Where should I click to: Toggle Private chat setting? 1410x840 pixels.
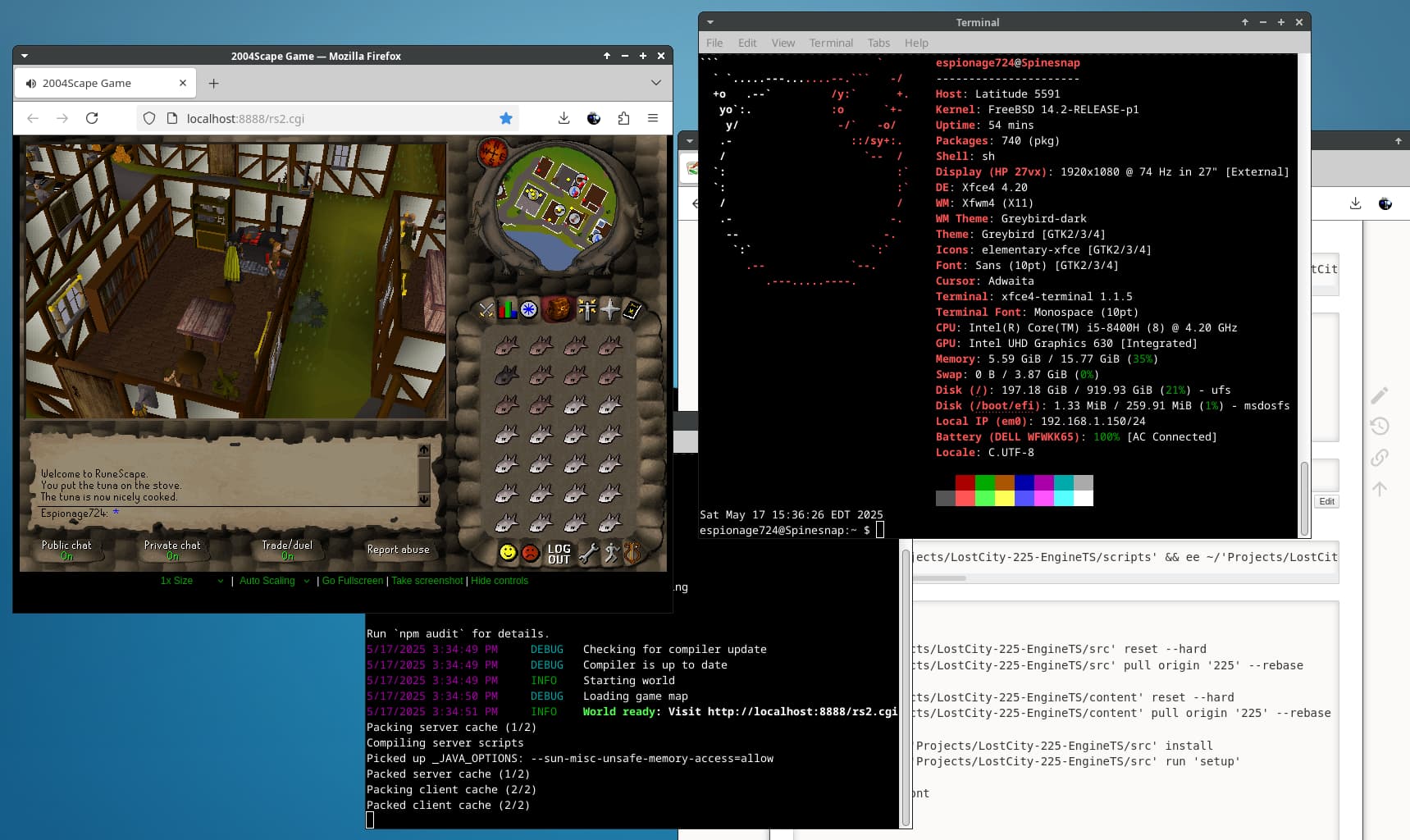pos(172,550)
